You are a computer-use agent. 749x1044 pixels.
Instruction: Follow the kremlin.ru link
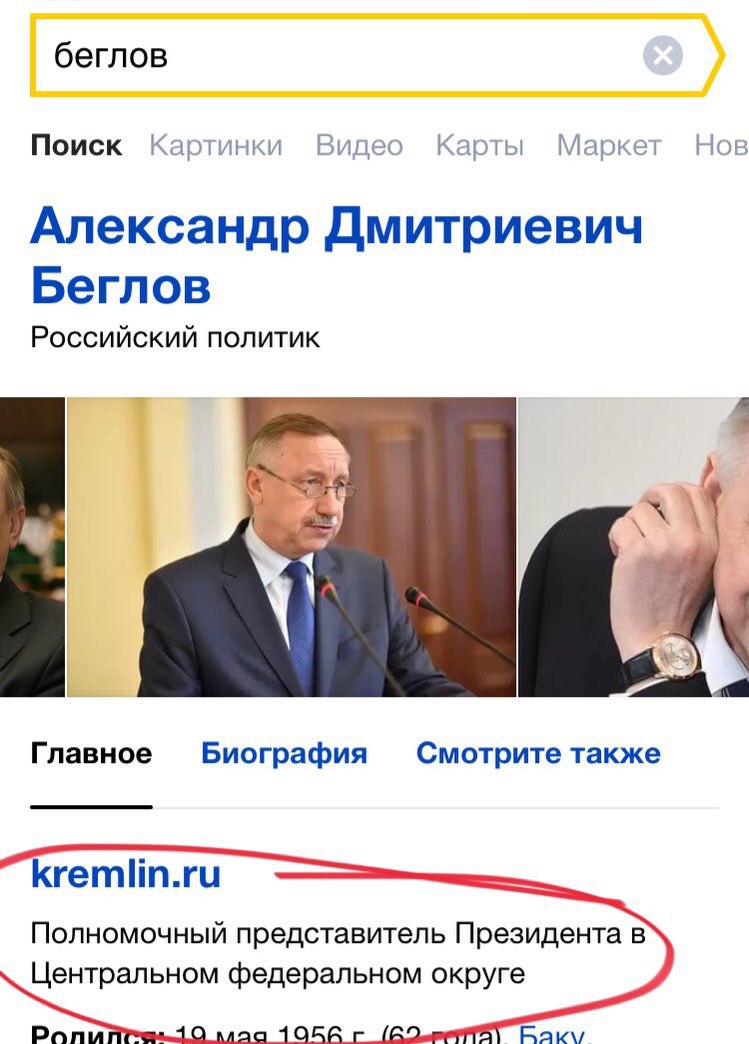[x=126, y=874]
